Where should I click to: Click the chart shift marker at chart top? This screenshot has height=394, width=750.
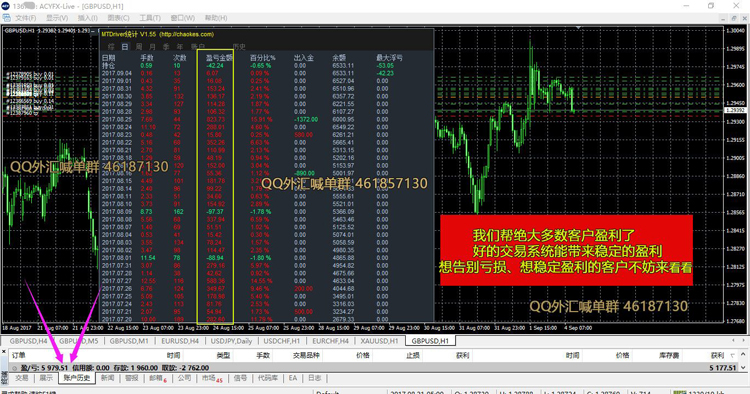pos(578,28)
